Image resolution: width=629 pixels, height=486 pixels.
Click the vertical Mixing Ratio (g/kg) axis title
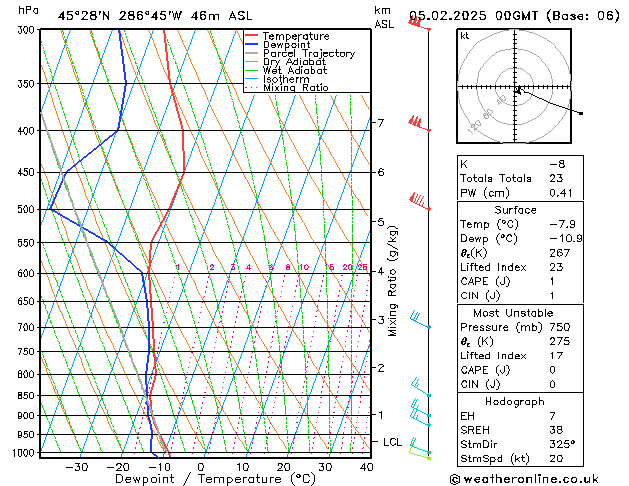coord(392,281)
